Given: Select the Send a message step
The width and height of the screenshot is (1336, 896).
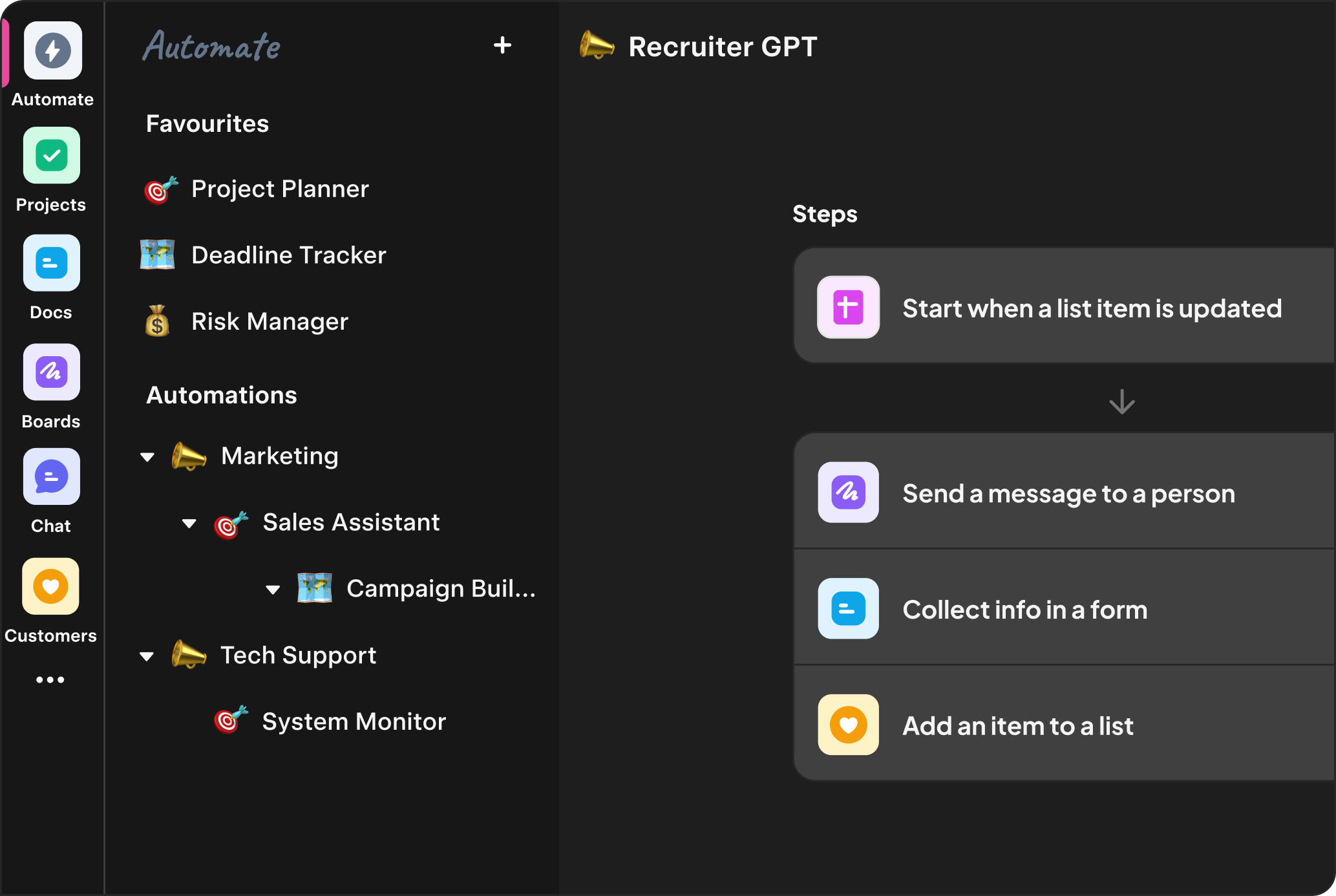Looking at the screenshot, I should point(1068,493).
